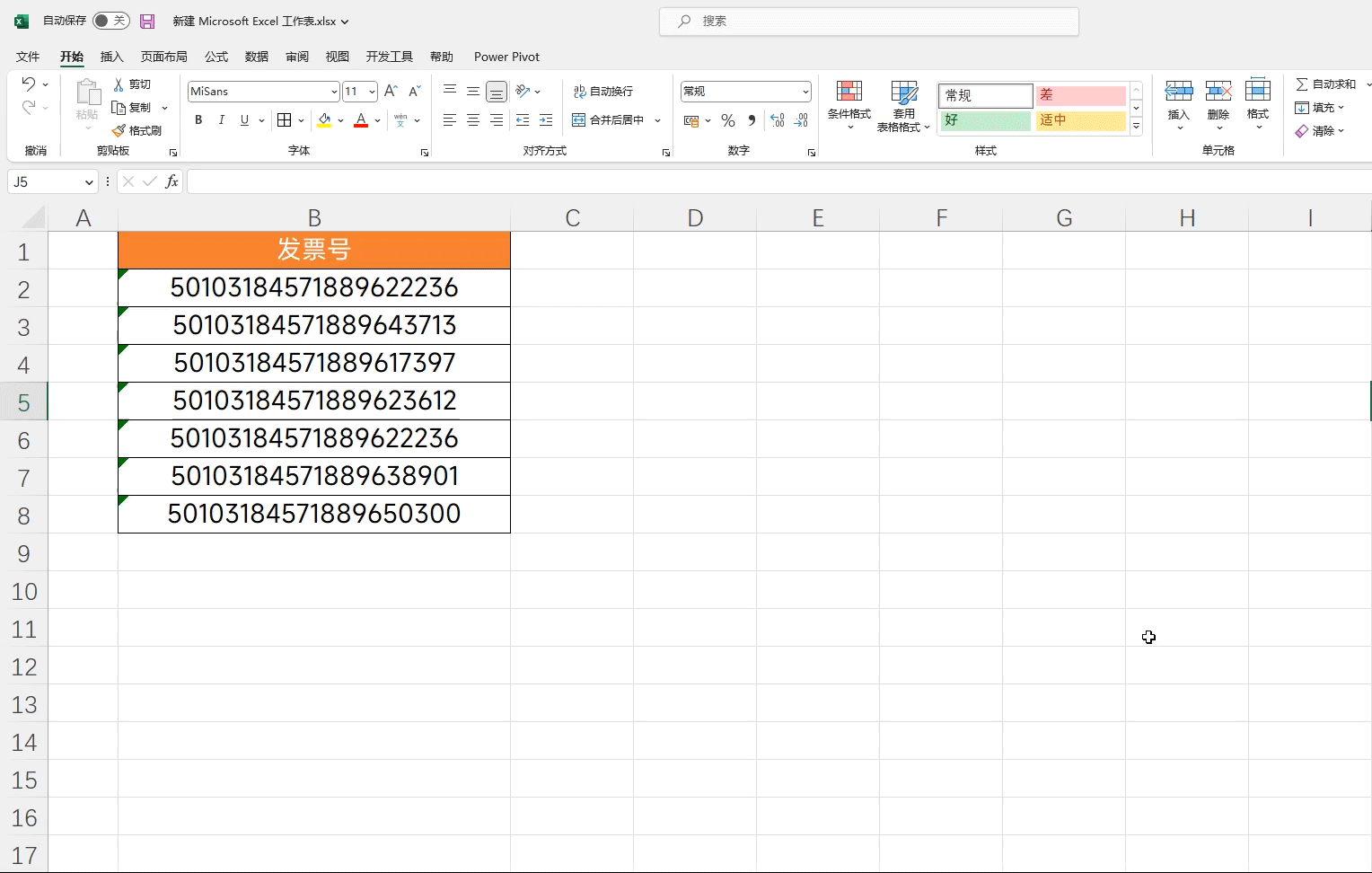Click the increase decimal icon

pyautogui.click(x=778, y=119)
